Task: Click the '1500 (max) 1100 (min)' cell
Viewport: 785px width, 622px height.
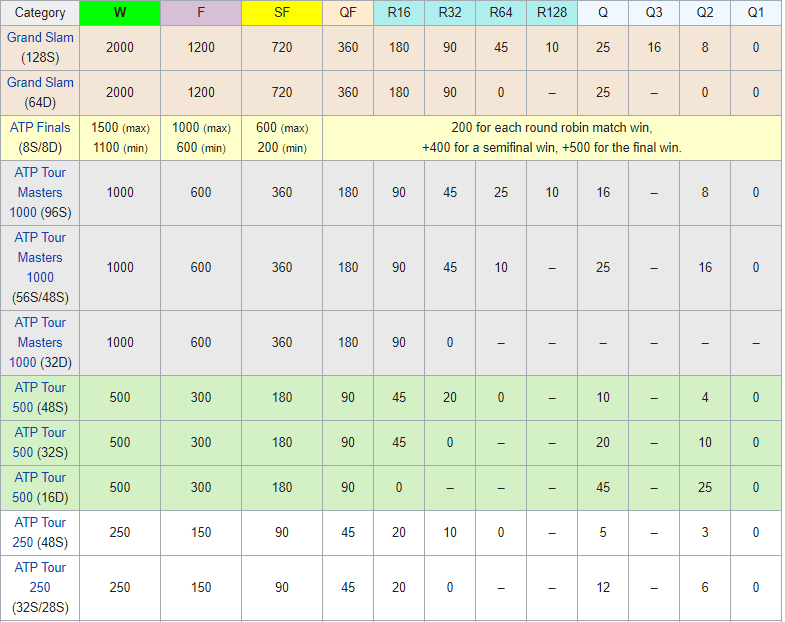Action: [x=120, y=138]
